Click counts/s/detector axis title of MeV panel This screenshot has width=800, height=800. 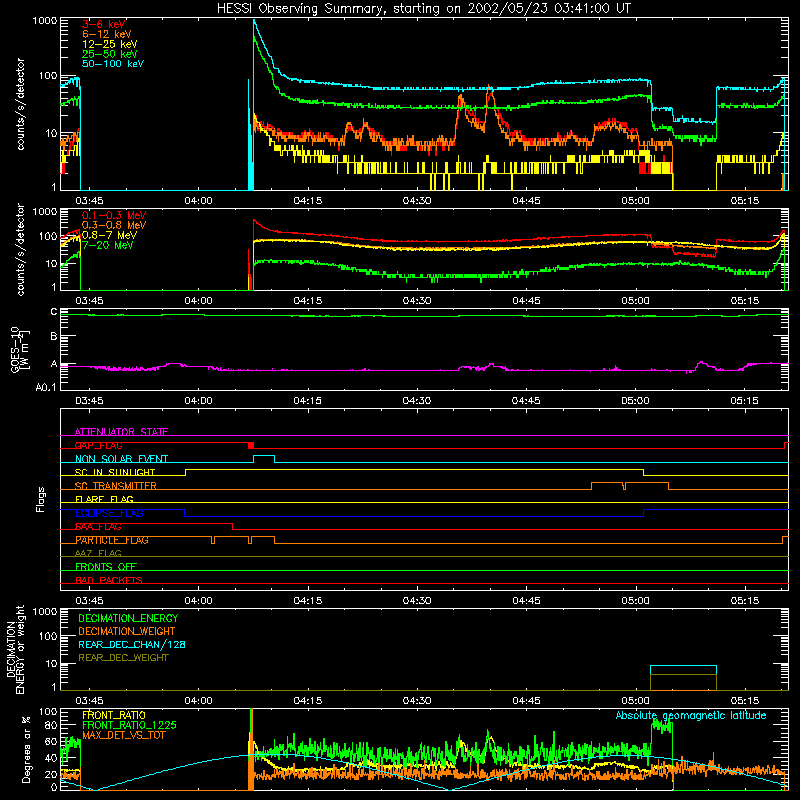(x=20, y=249)
